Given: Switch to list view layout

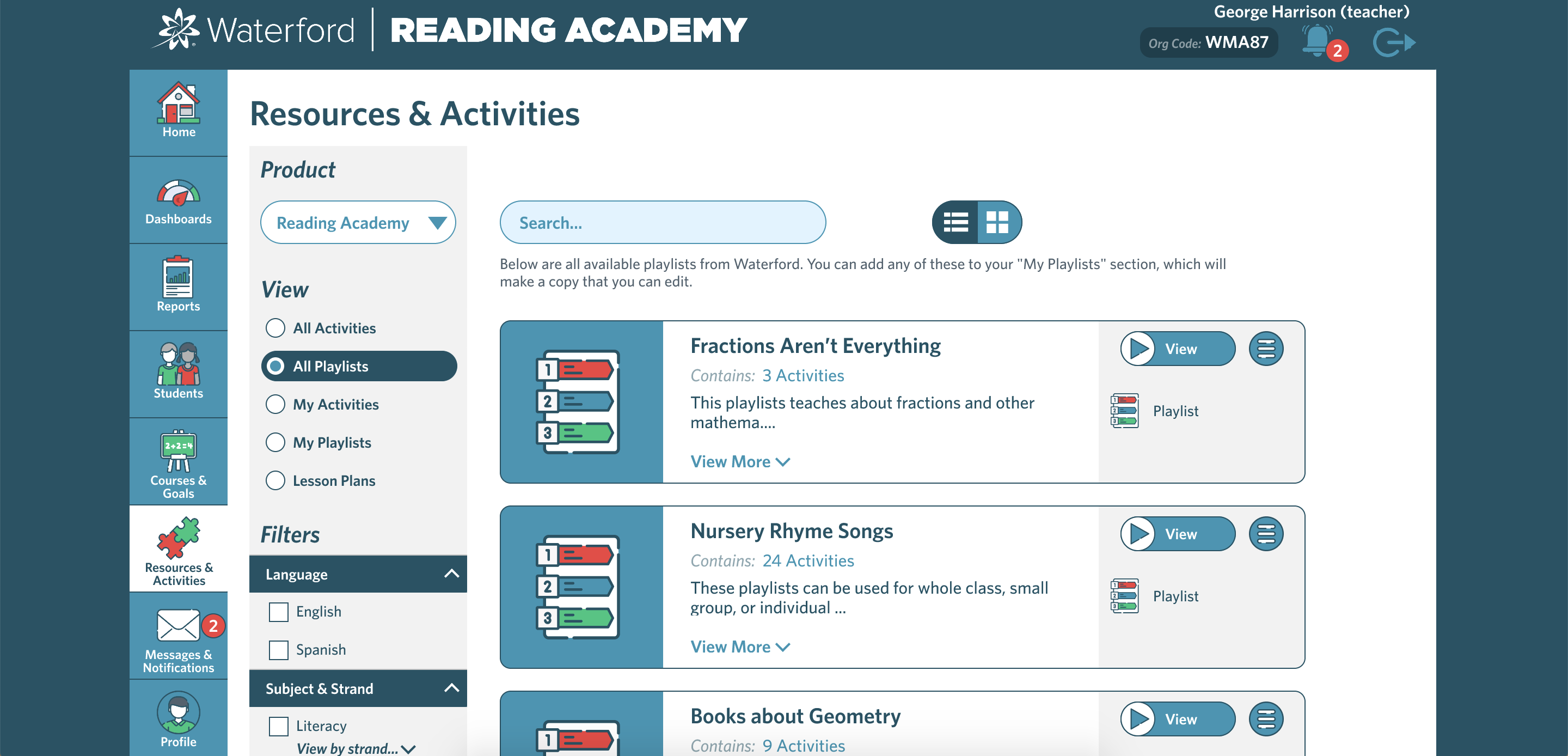Looking at the screenshot, I should pos(955,222).
